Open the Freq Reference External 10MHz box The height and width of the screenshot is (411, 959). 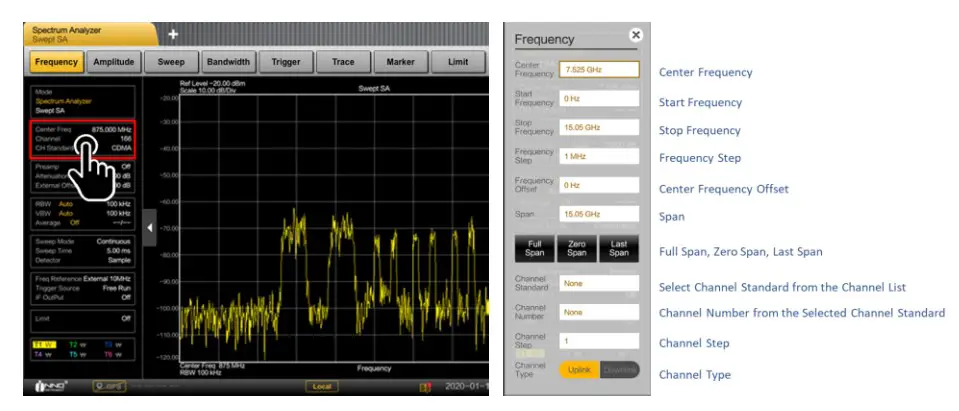tap(83, 288)
